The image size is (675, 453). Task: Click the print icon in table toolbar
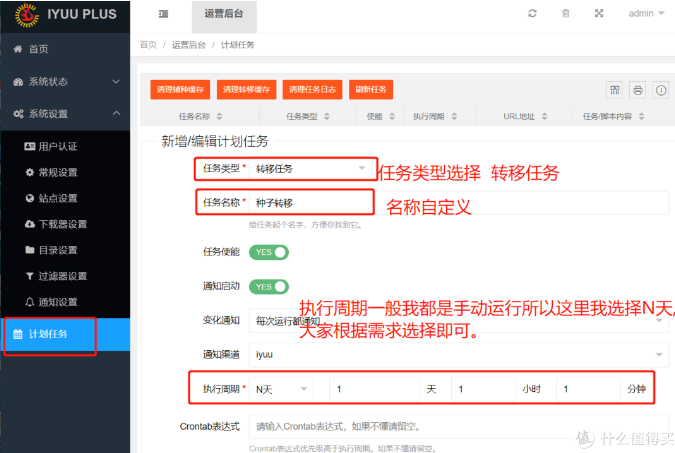pyautogui.click(x=638, y=90)
